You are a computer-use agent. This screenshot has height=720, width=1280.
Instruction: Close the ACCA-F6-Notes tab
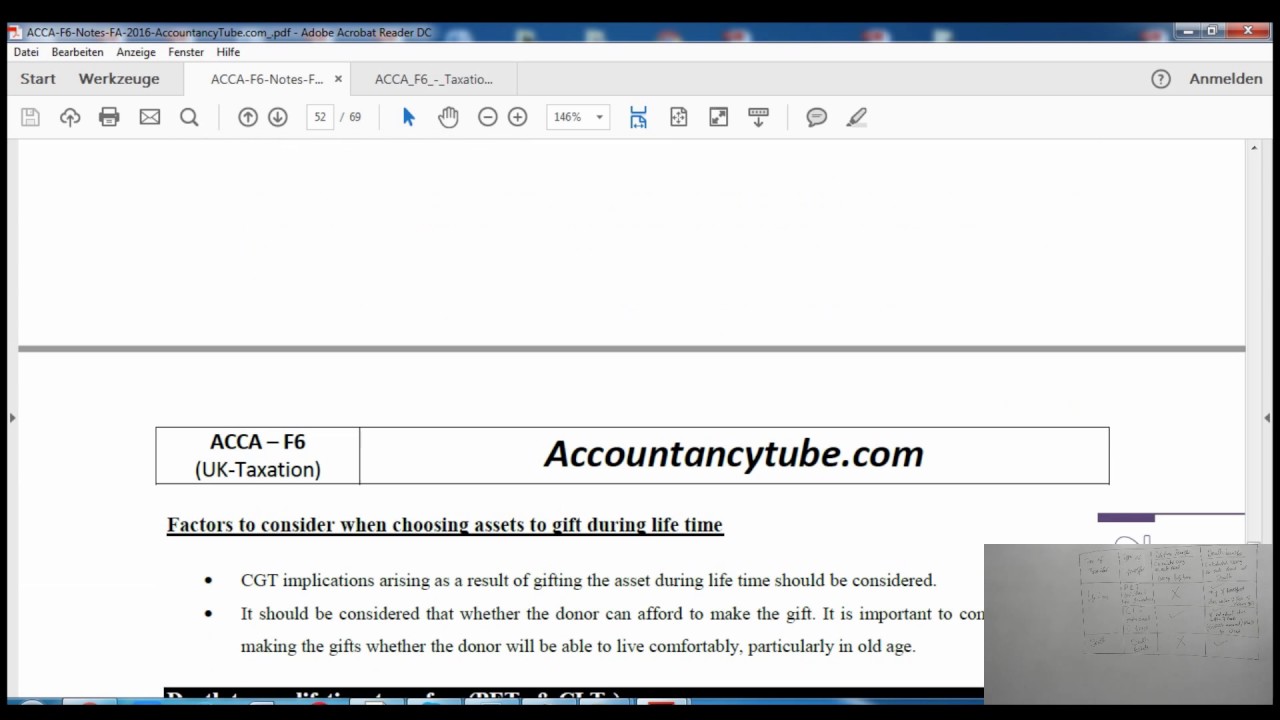(x=338, y=79)
